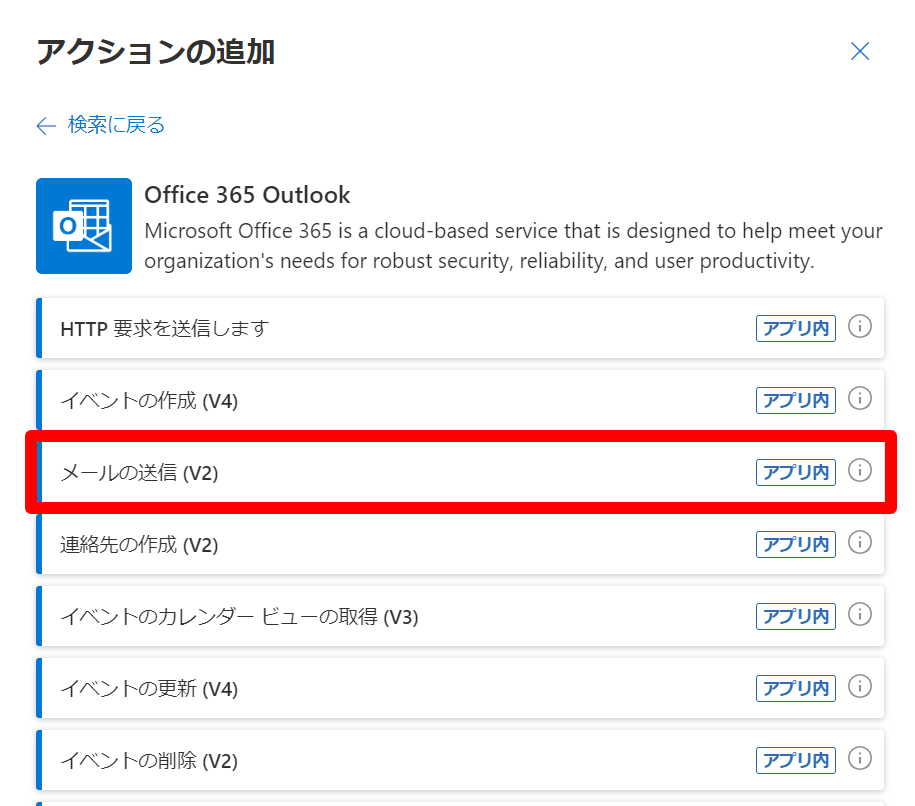This screenshot has height=806, width=915.
Task: Close the アクションの追加 panel
Action: tap(860, 52)
